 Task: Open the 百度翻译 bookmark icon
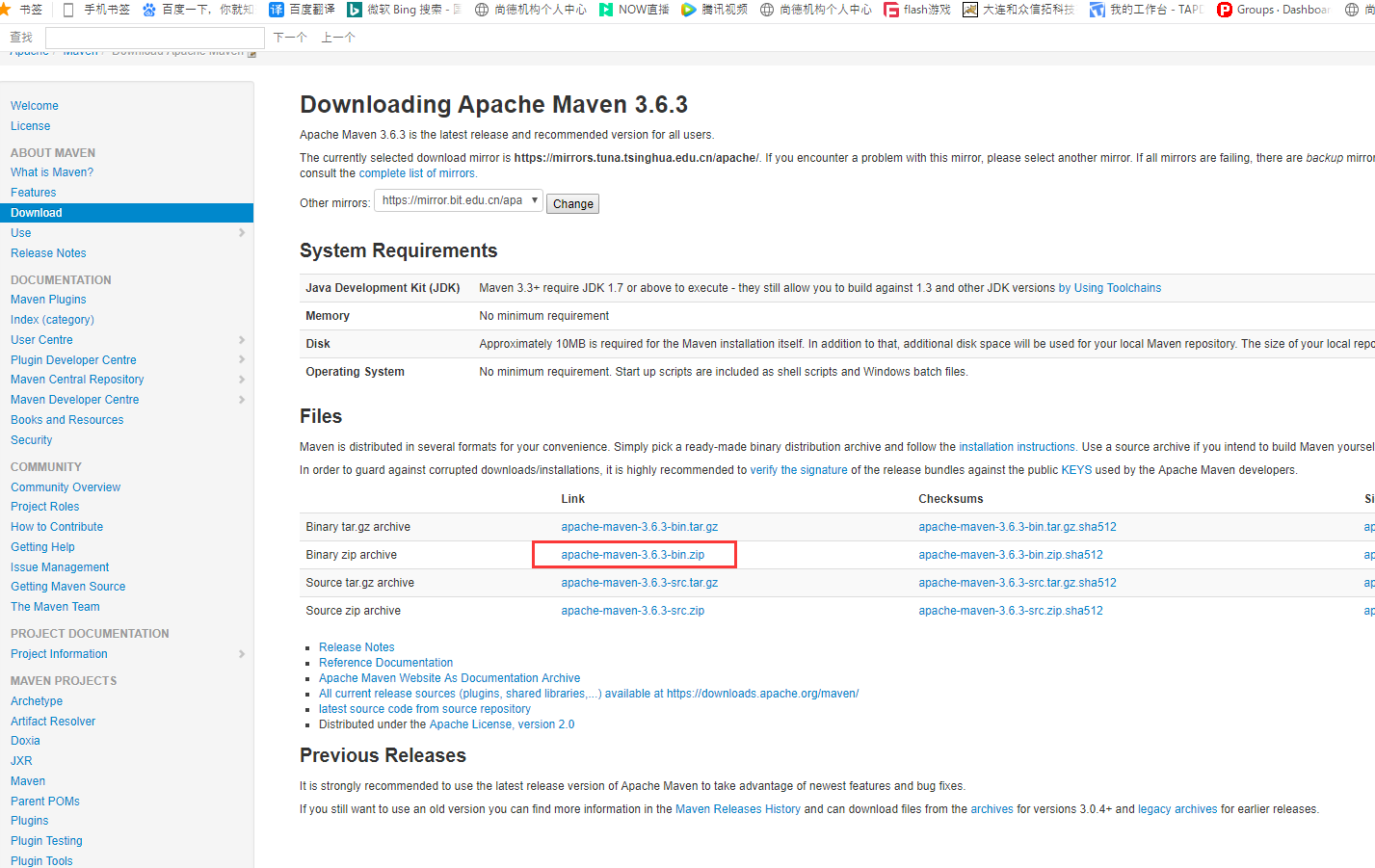277,10
